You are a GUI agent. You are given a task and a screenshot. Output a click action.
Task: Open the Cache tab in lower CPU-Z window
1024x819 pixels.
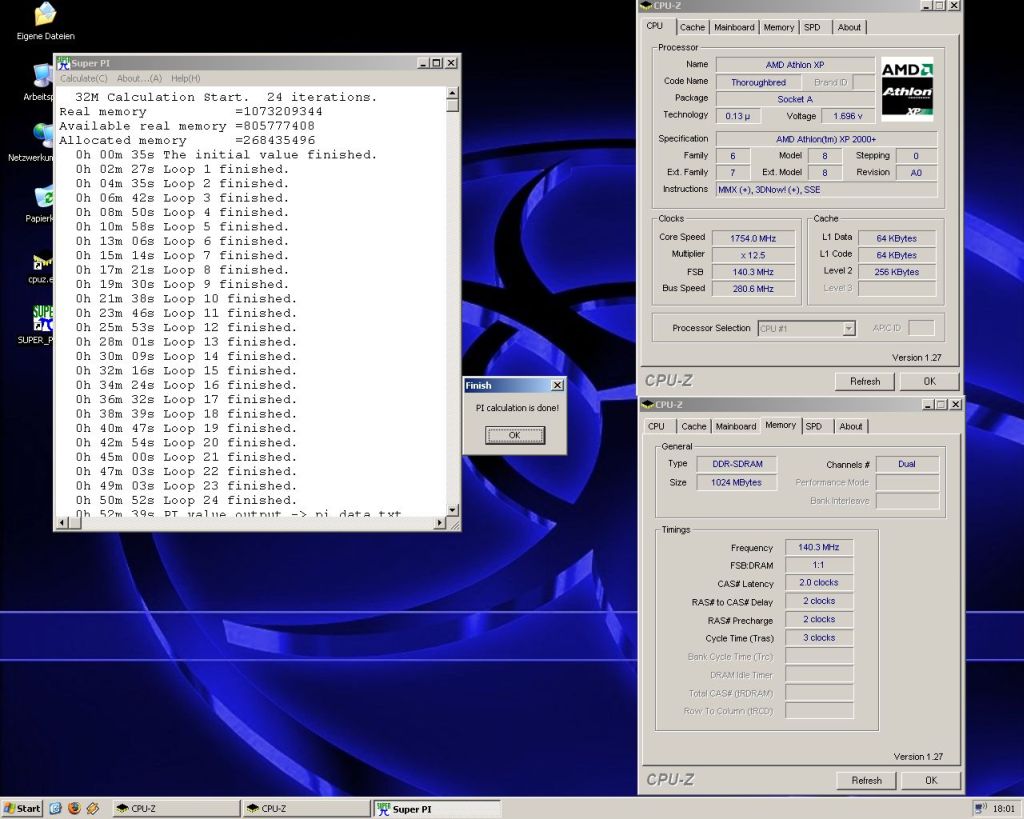(x=694, y=426)
